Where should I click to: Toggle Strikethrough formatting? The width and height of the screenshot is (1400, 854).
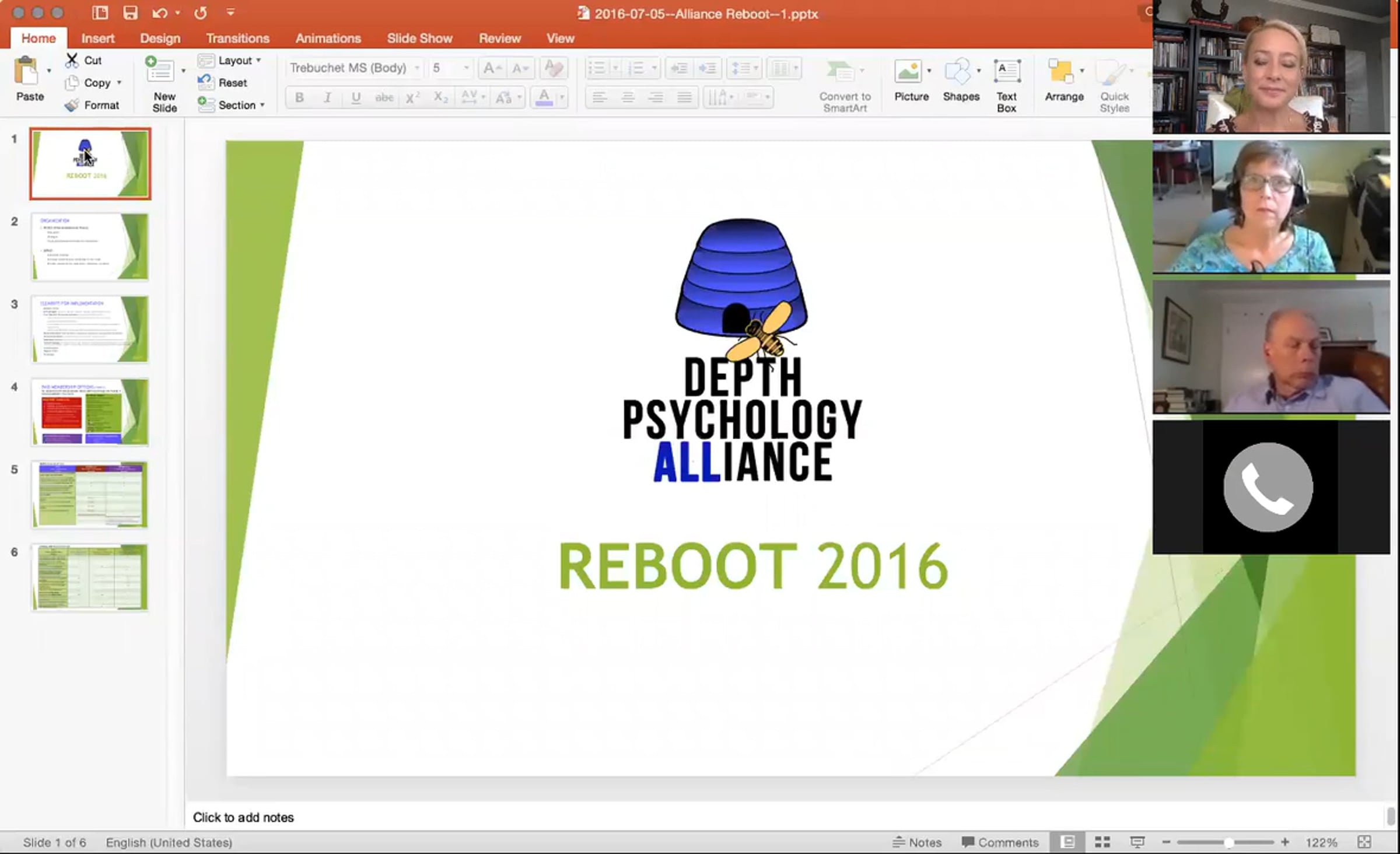coord(384,97)
